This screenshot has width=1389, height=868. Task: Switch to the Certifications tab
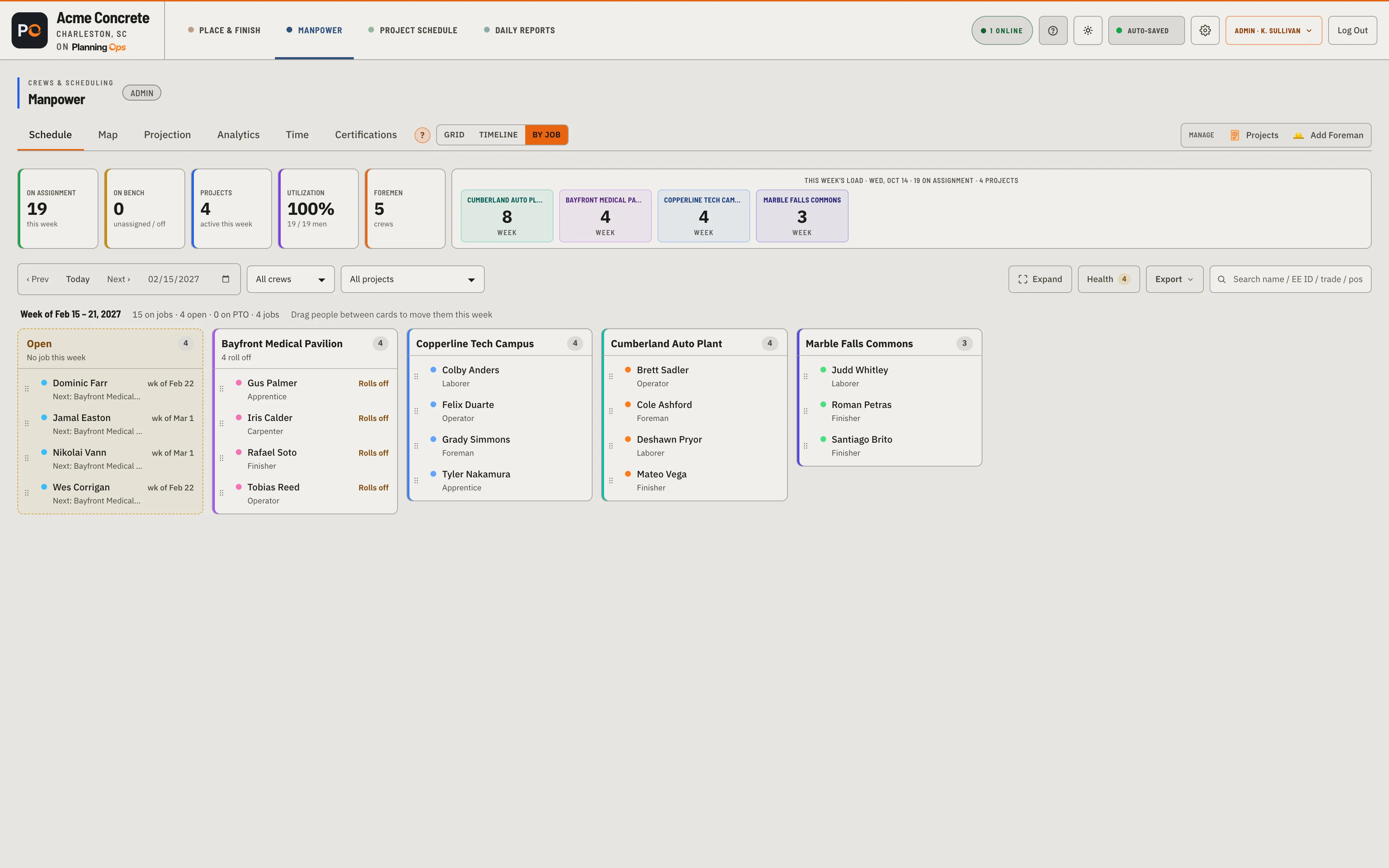coord(366,135)
